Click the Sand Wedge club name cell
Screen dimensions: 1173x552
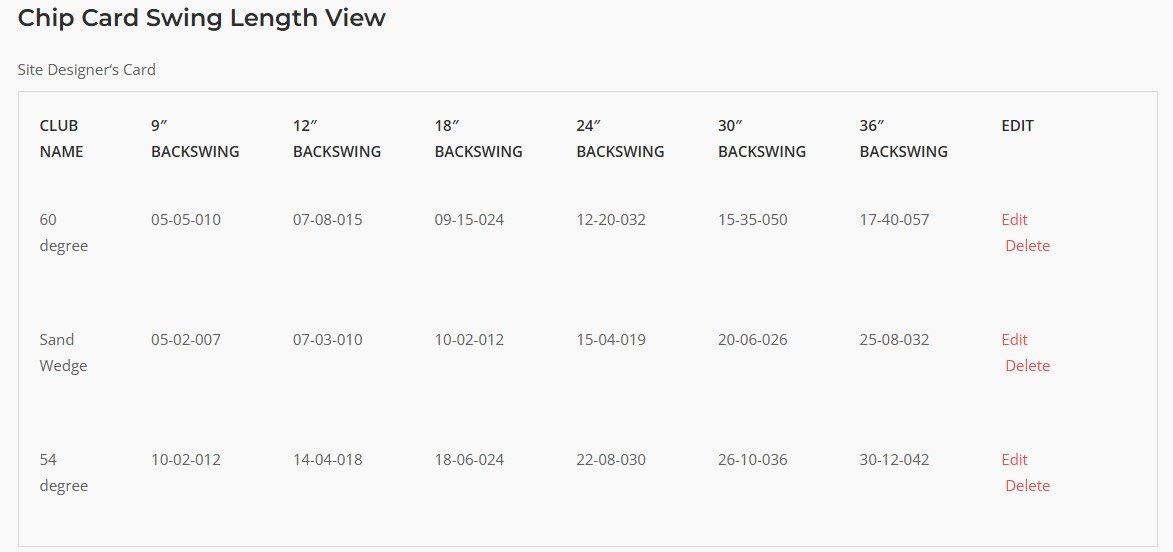tap(63, 352)
